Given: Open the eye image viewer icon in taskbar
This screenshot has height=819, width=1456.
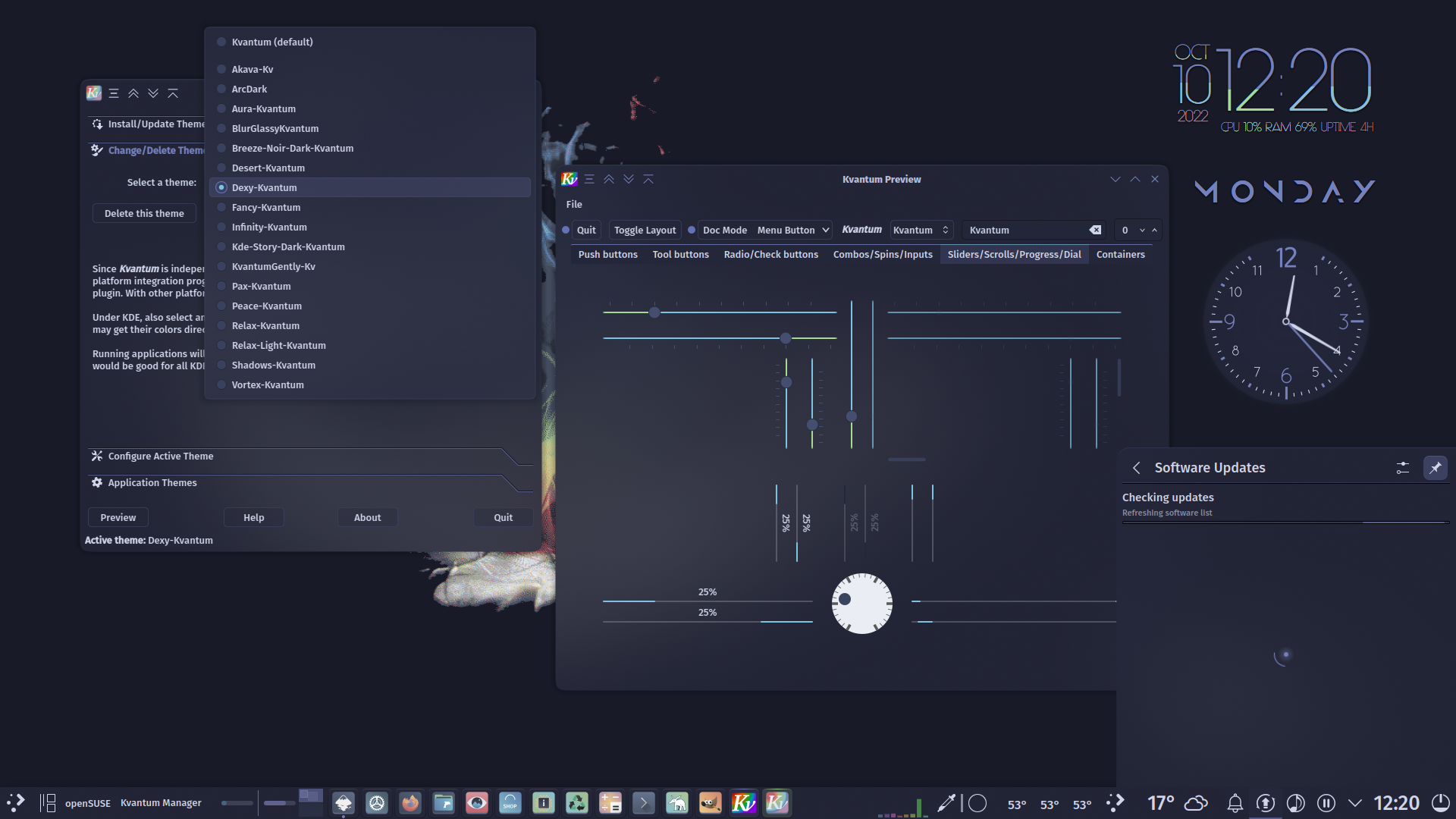Looking at the screenshot, I should (477, 802).
